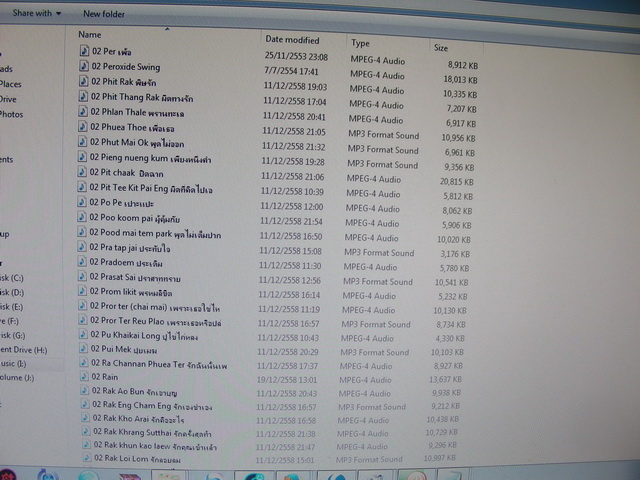Click audio icon of 02 Rak Ao Bun
This screenshot has height=480, width=640.
click(84, 390)
